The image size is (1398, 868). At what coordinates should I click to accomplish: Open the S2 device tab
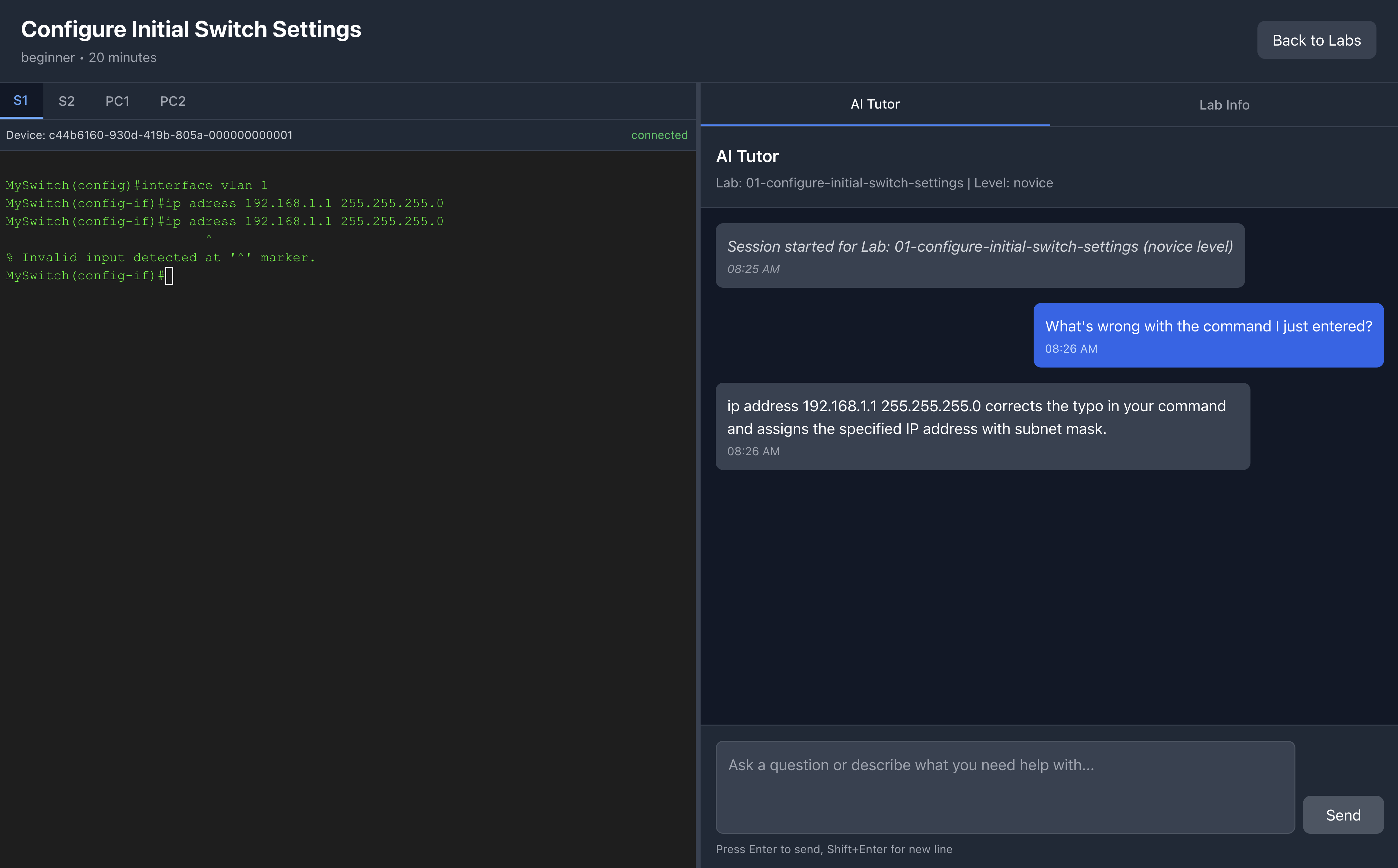[66, 102]
